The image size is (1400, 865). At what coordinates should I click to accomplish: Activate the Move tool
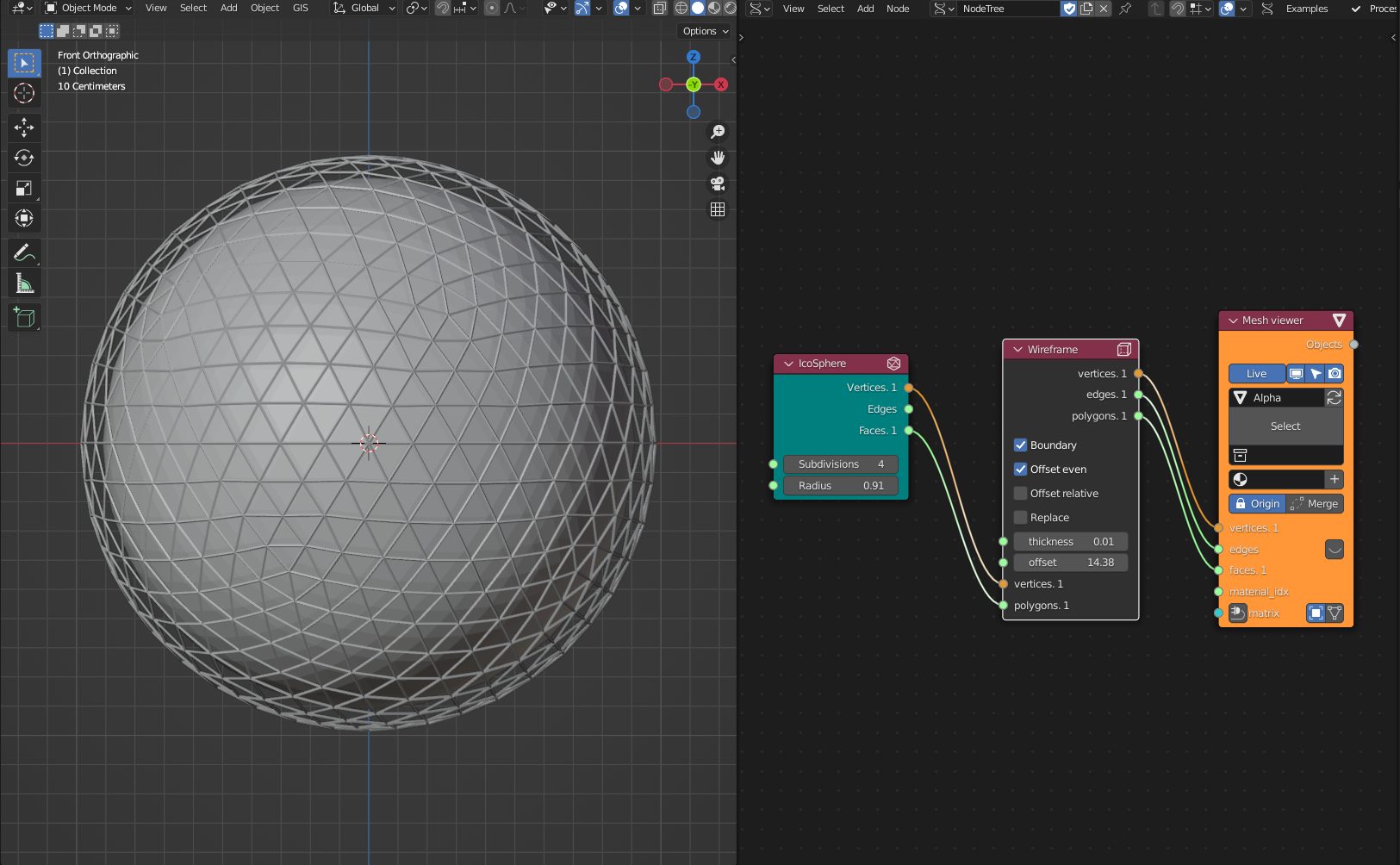[x=24, y=128]
